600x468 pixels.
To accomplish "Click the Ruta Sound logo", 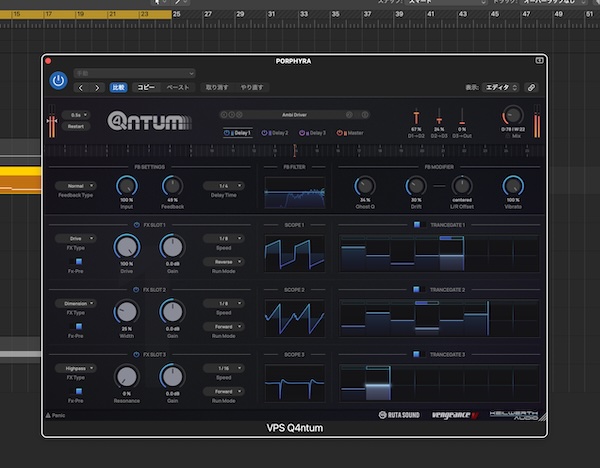I will 399,415.
